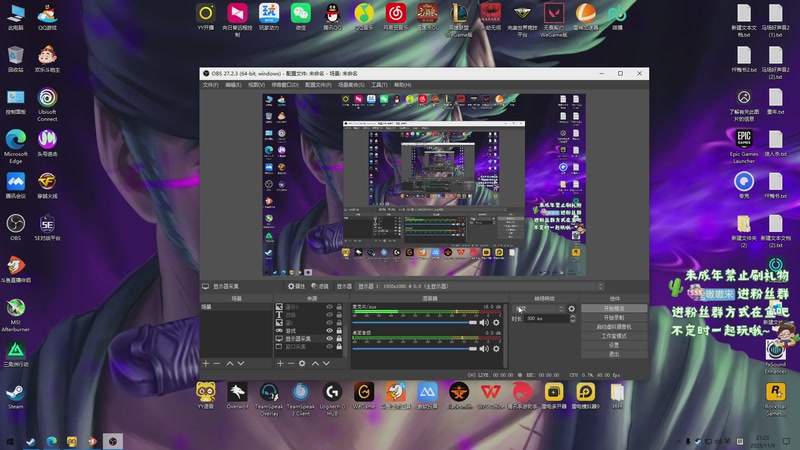Add a new source with the plus icon
Screen dimensions: 800x450
280,363
